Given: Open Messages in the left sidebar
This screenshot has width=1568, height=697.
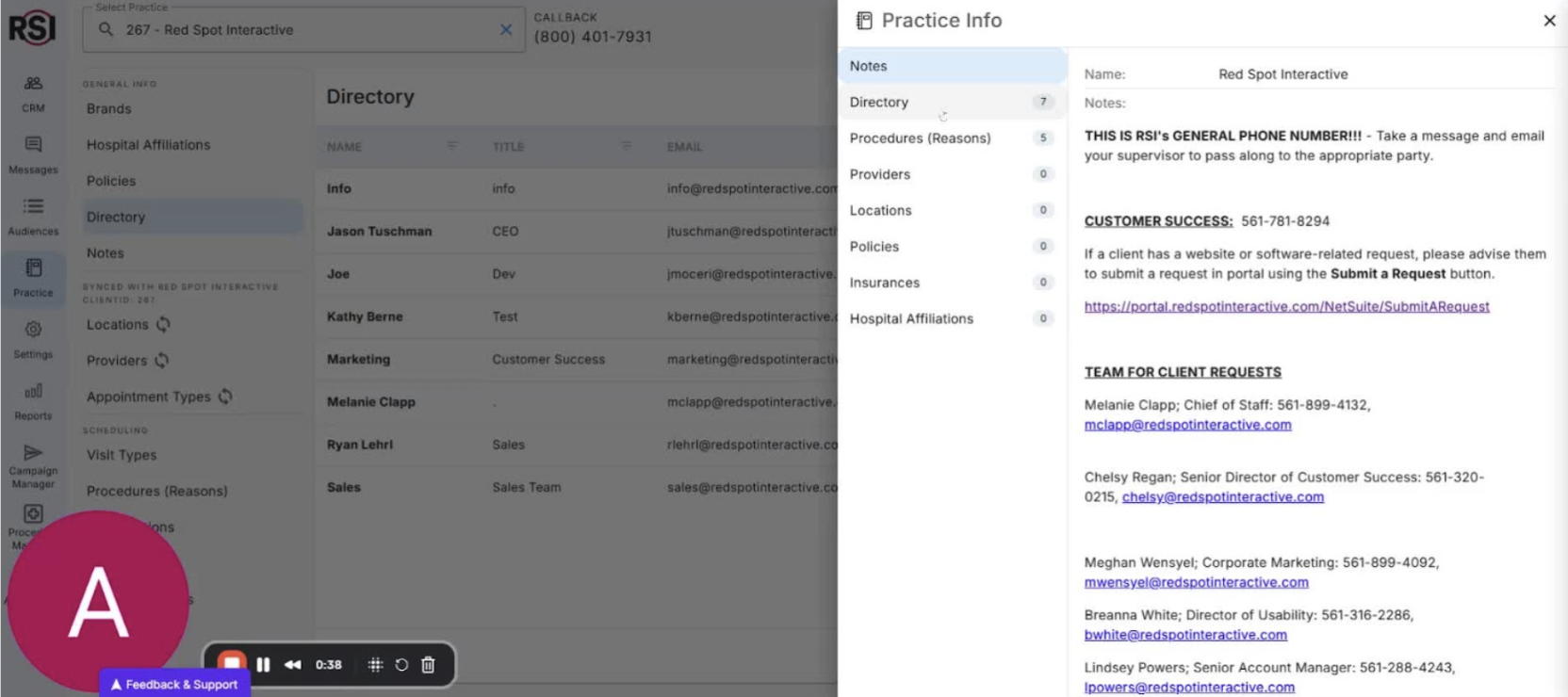Looking at the screenshot, I should click(x=33, y=154).
